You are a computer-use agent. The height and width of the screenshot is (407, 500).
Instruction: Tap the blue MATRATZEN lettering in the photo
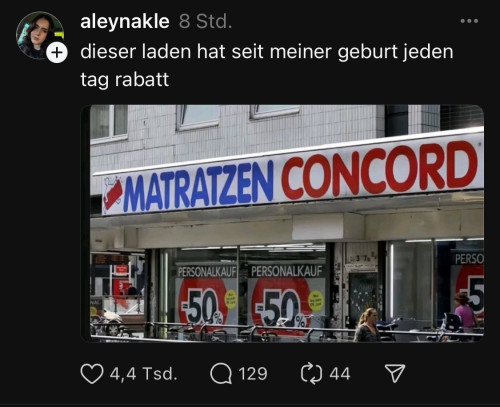pyautogui.click(x=199, y=187)
